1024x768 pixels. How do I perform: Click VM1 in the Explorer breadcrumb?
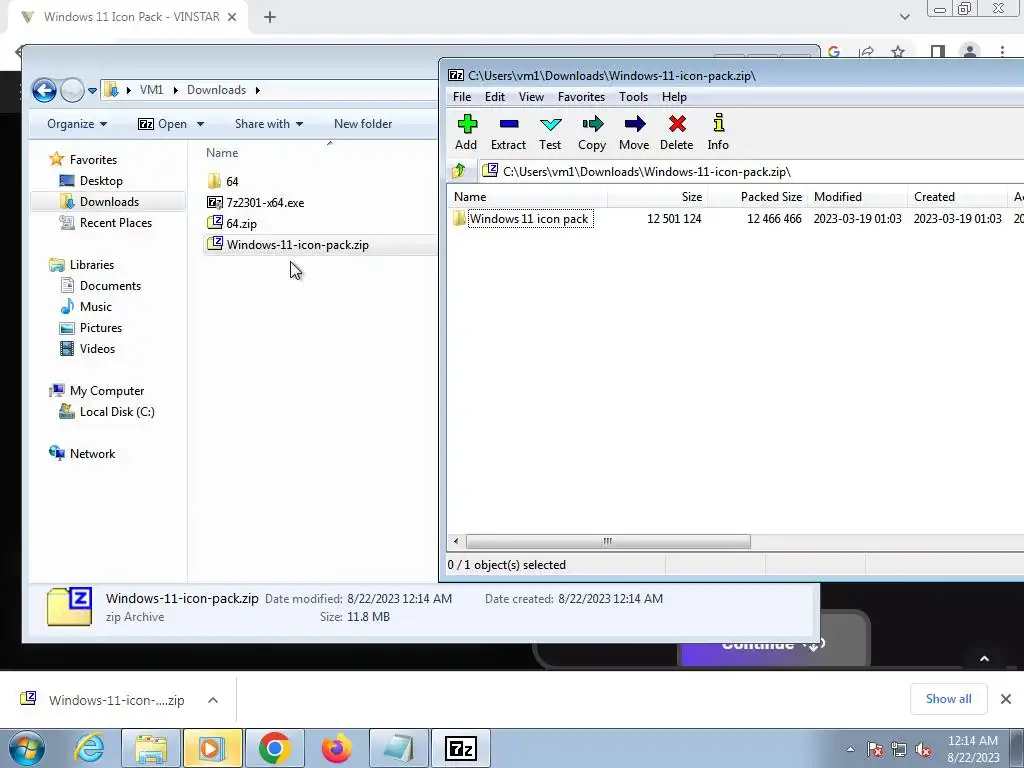tap(152, 90)
